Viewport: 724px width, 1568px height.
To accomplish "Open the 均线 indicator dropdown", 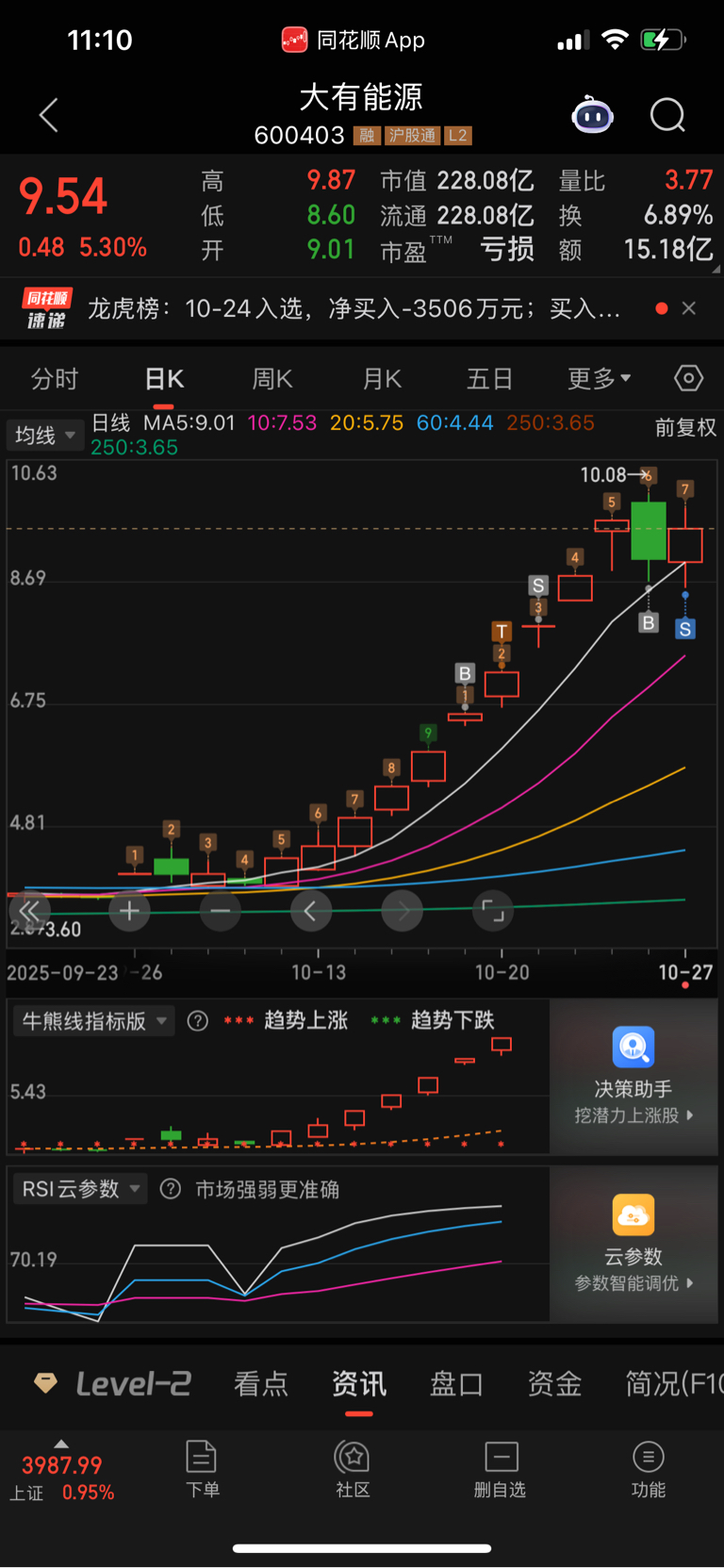I will pos(44,436).
